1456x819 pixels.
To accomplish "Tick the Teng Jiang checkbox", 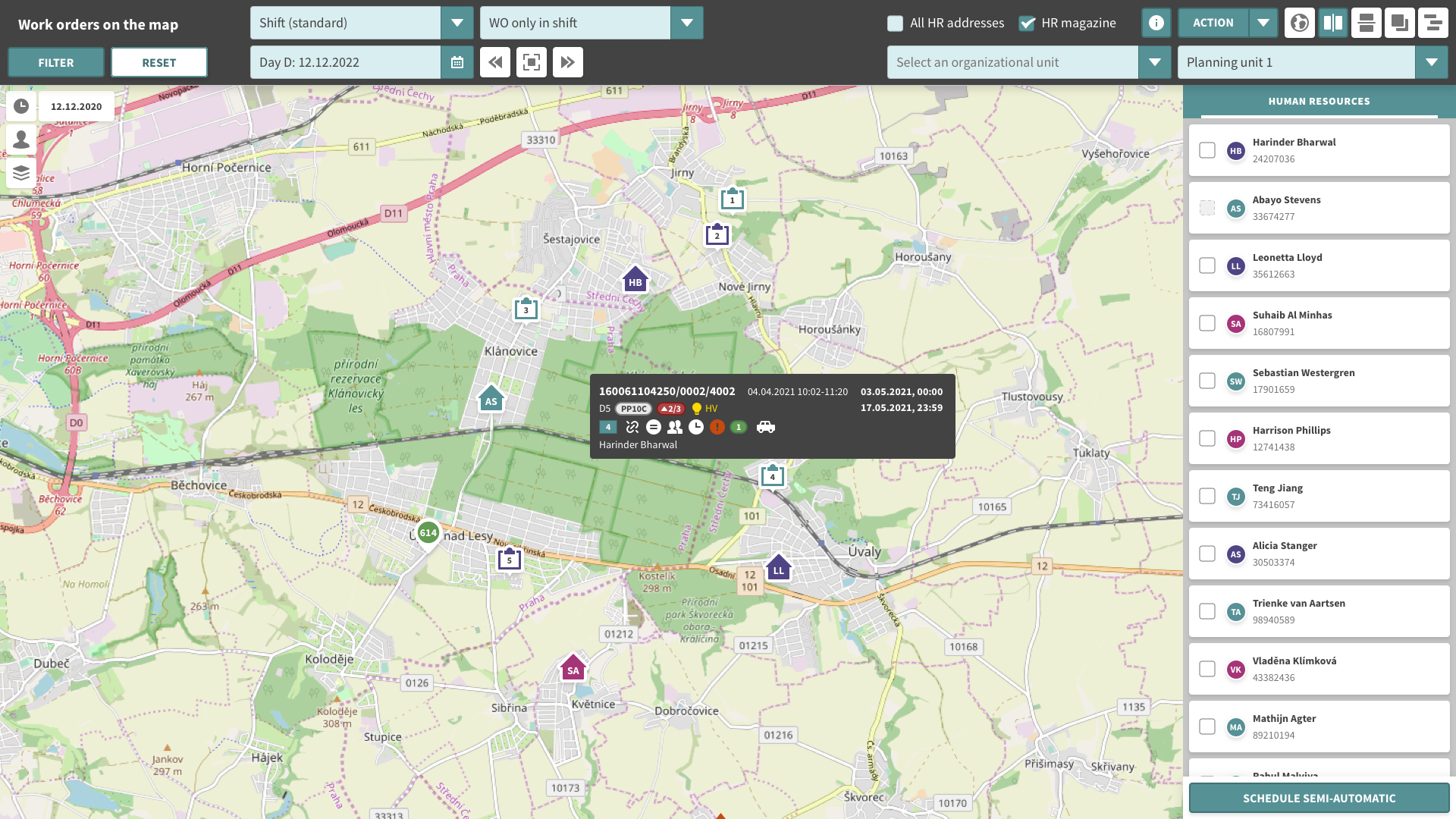I will [1207, 496].
